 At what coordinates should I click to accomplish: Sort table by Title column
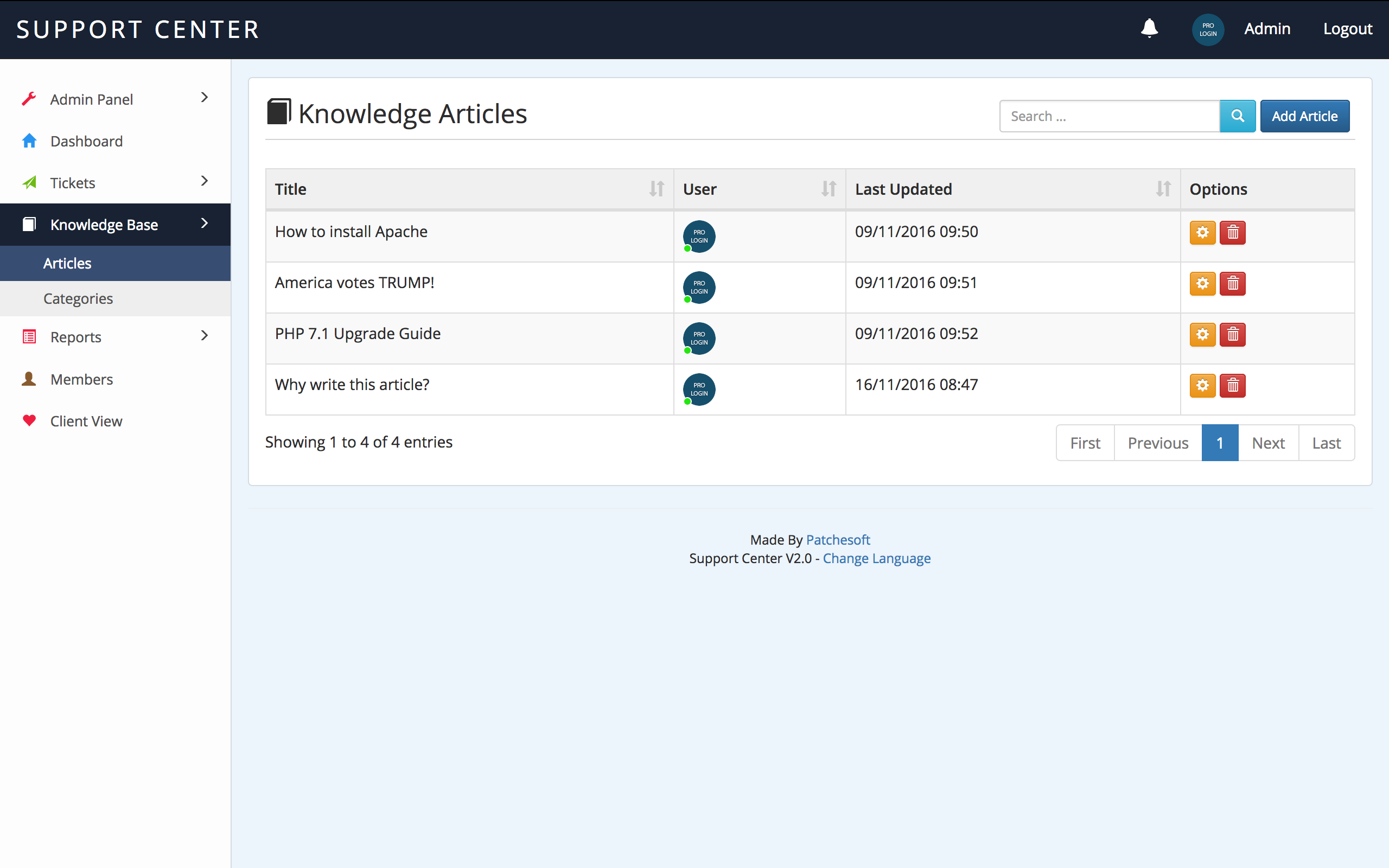[656, 189]
